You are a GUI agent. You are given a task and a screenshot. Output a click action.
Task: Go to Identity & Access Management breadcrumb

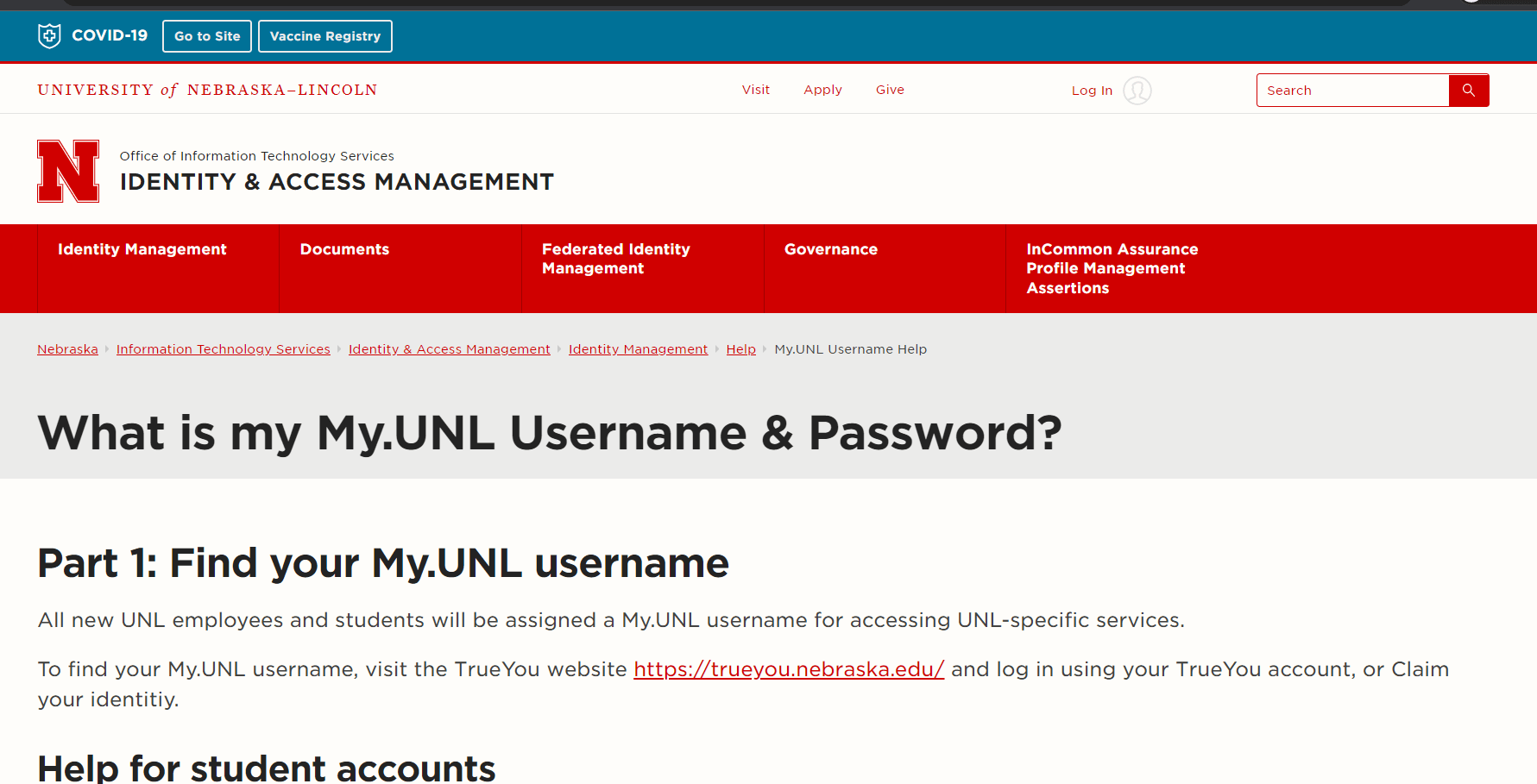[x=450, y=349]
